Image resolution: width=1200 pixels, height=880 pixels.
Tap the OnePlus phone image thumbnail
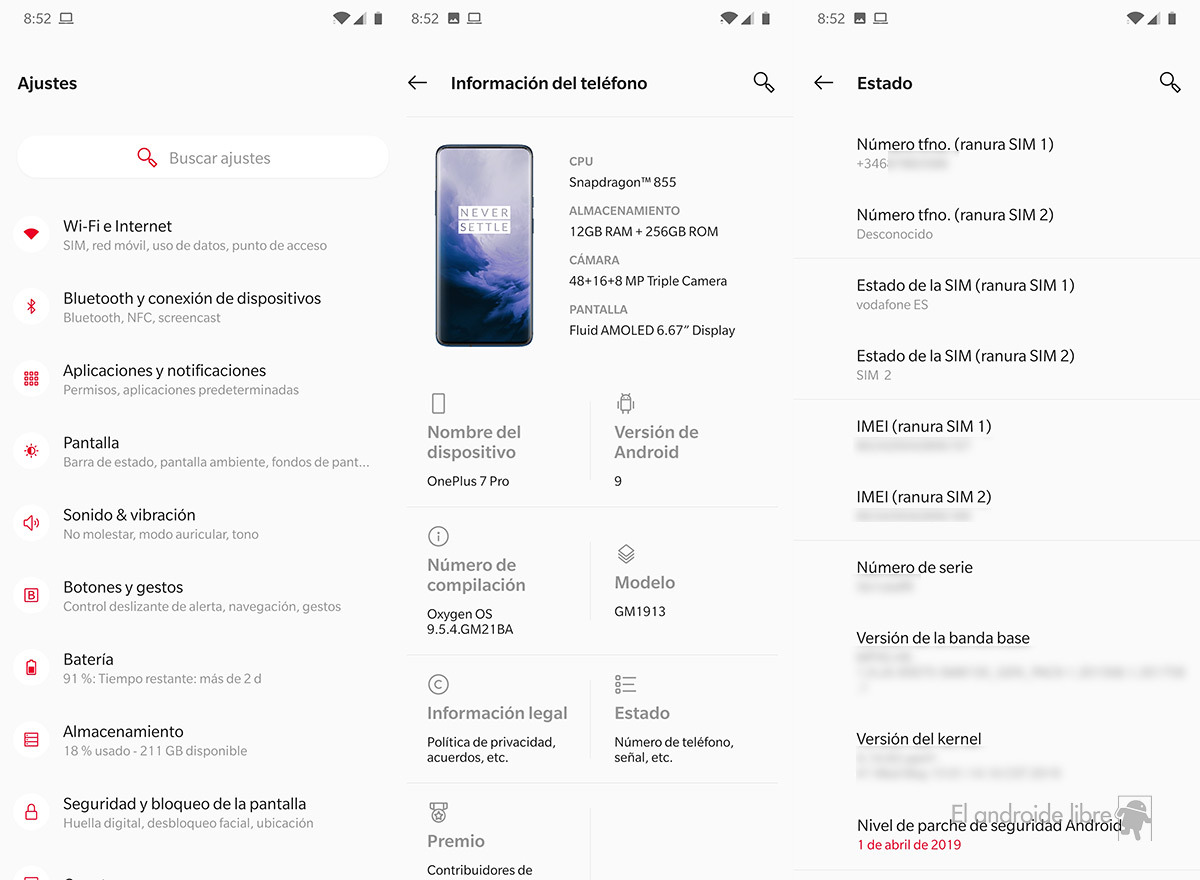pos(484,246)
